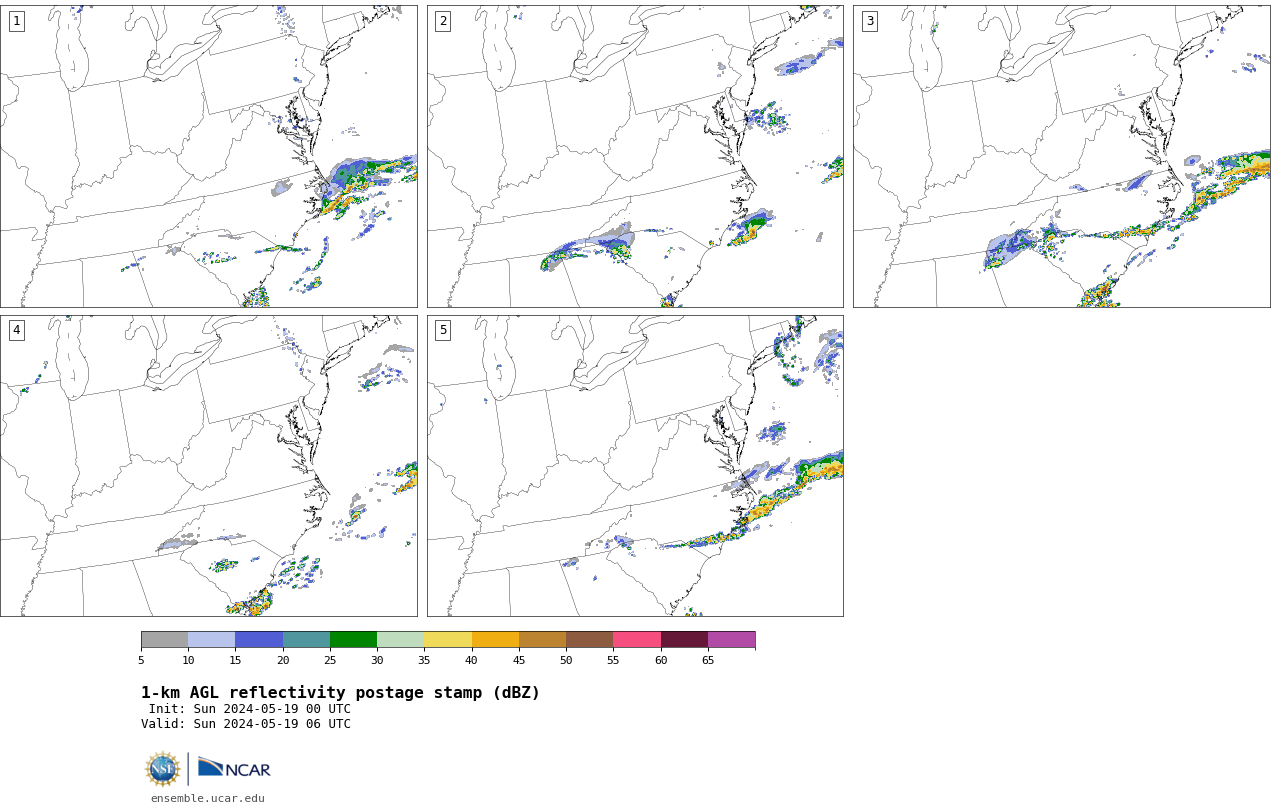The image size is (1280, 809).
Task: Click colorbar tick label 5
Action: (x=141, y=660)
